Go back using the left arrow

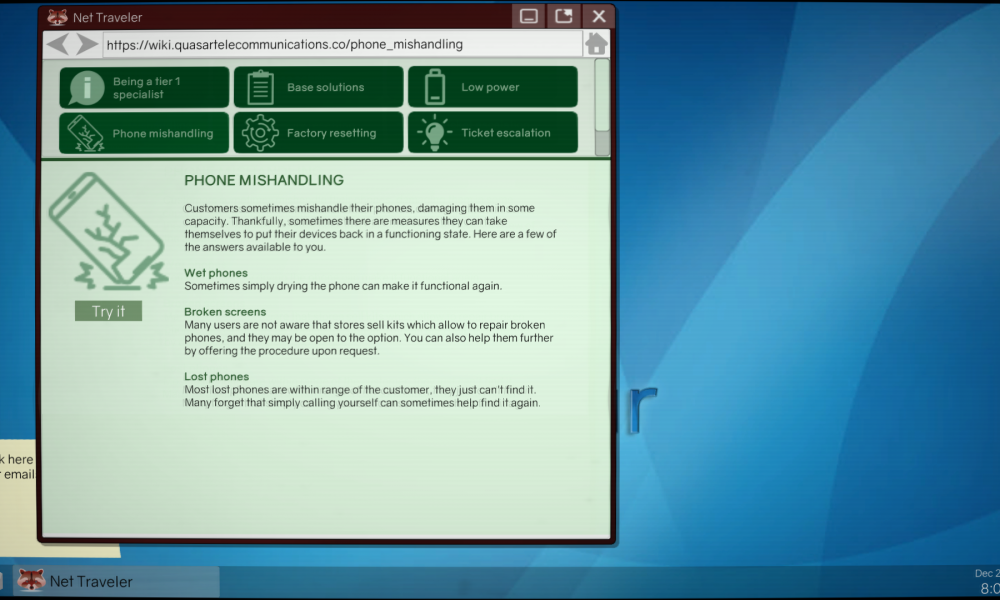point(58,44)
